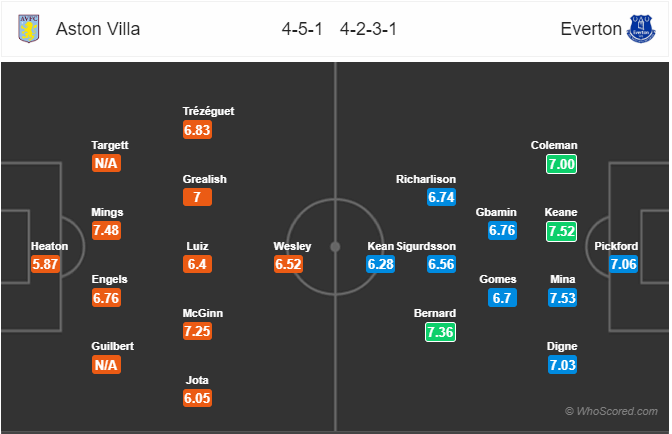Select Coleman's green 7.00 rating badge
672x434 pixels.
pos(561,164)
